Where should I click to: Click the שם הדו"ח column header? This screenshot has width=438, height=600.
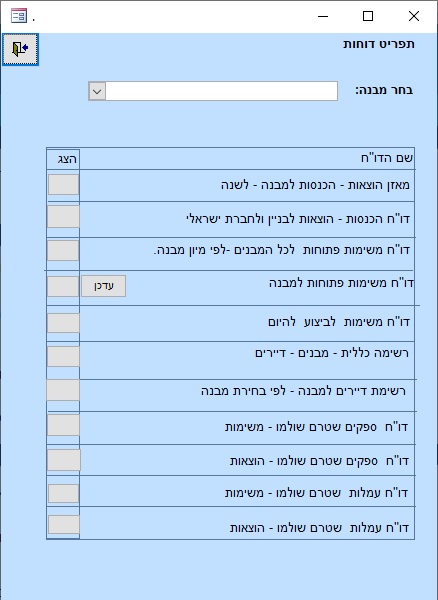click(x=387, y=158)
